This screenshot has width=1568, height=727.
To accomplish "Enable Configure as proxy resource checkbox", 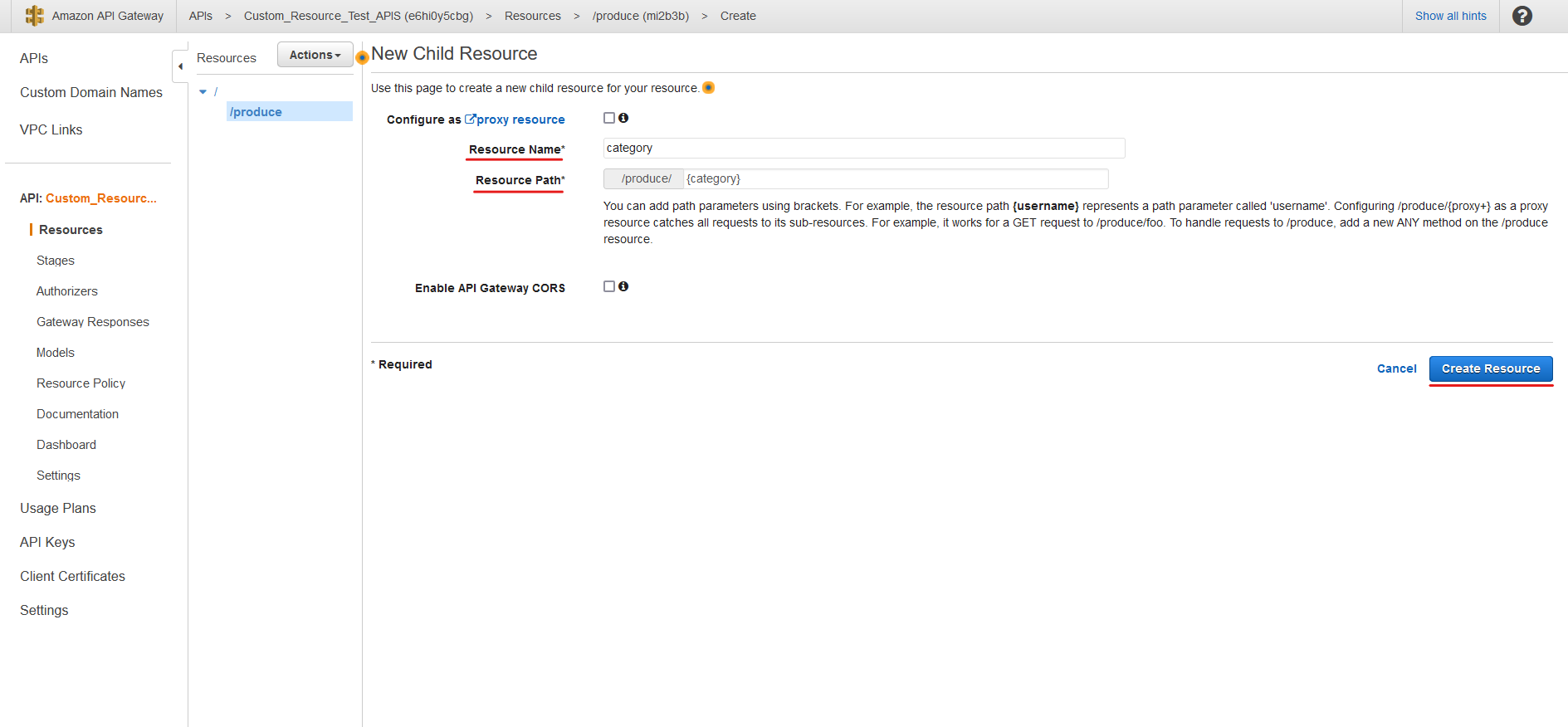I will (x=609, y=118).
